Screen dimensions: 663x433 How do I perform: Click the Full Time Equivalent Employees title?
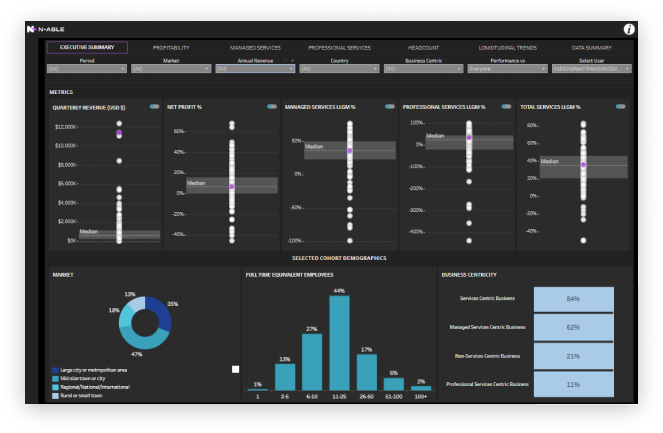(289, 275)
